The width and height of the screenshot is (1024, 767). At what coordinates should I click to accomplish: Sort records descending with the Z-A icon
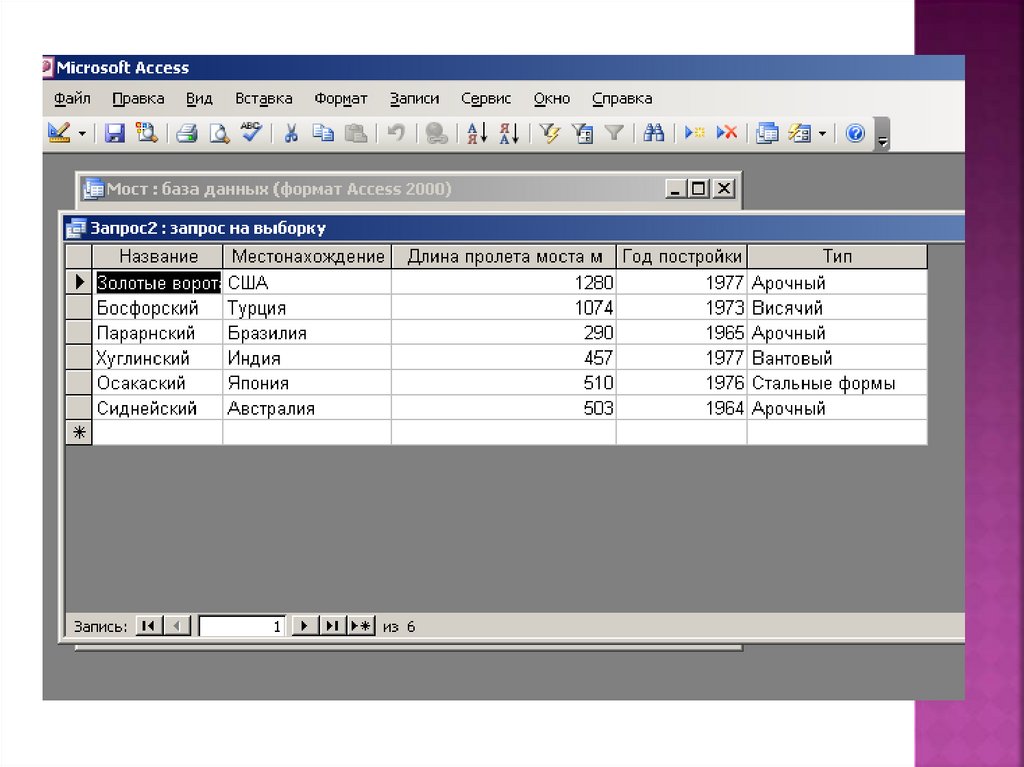(509, 133)
